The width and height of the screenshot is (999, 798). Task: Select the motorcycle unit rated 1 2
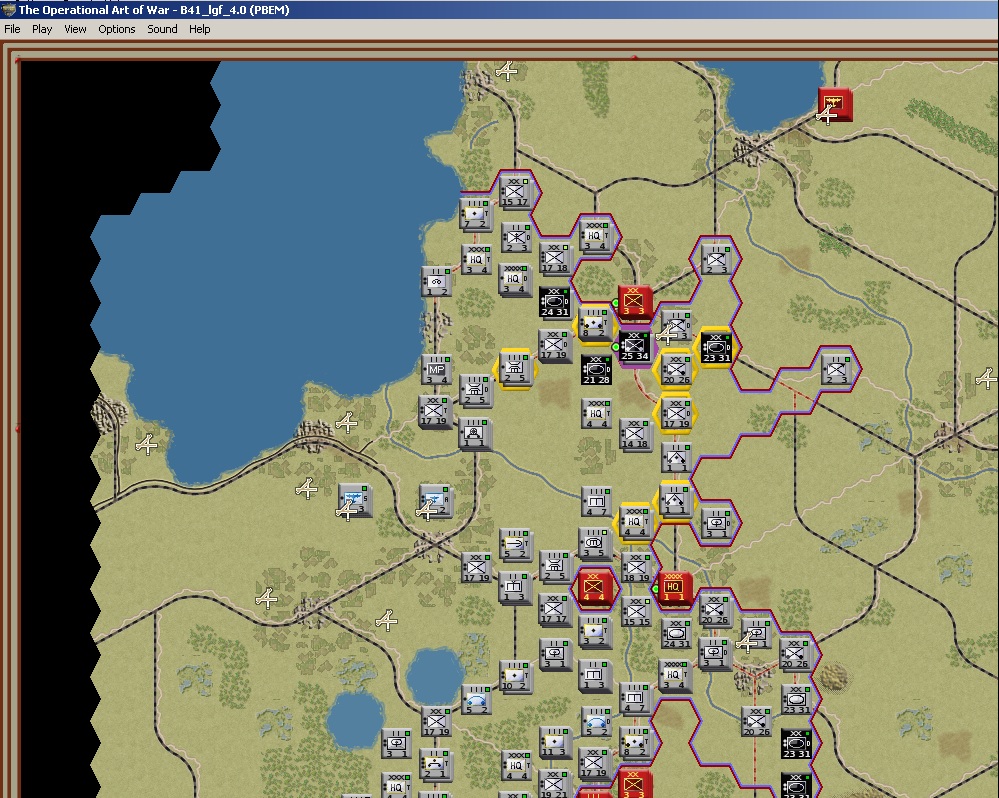[437, 281]
